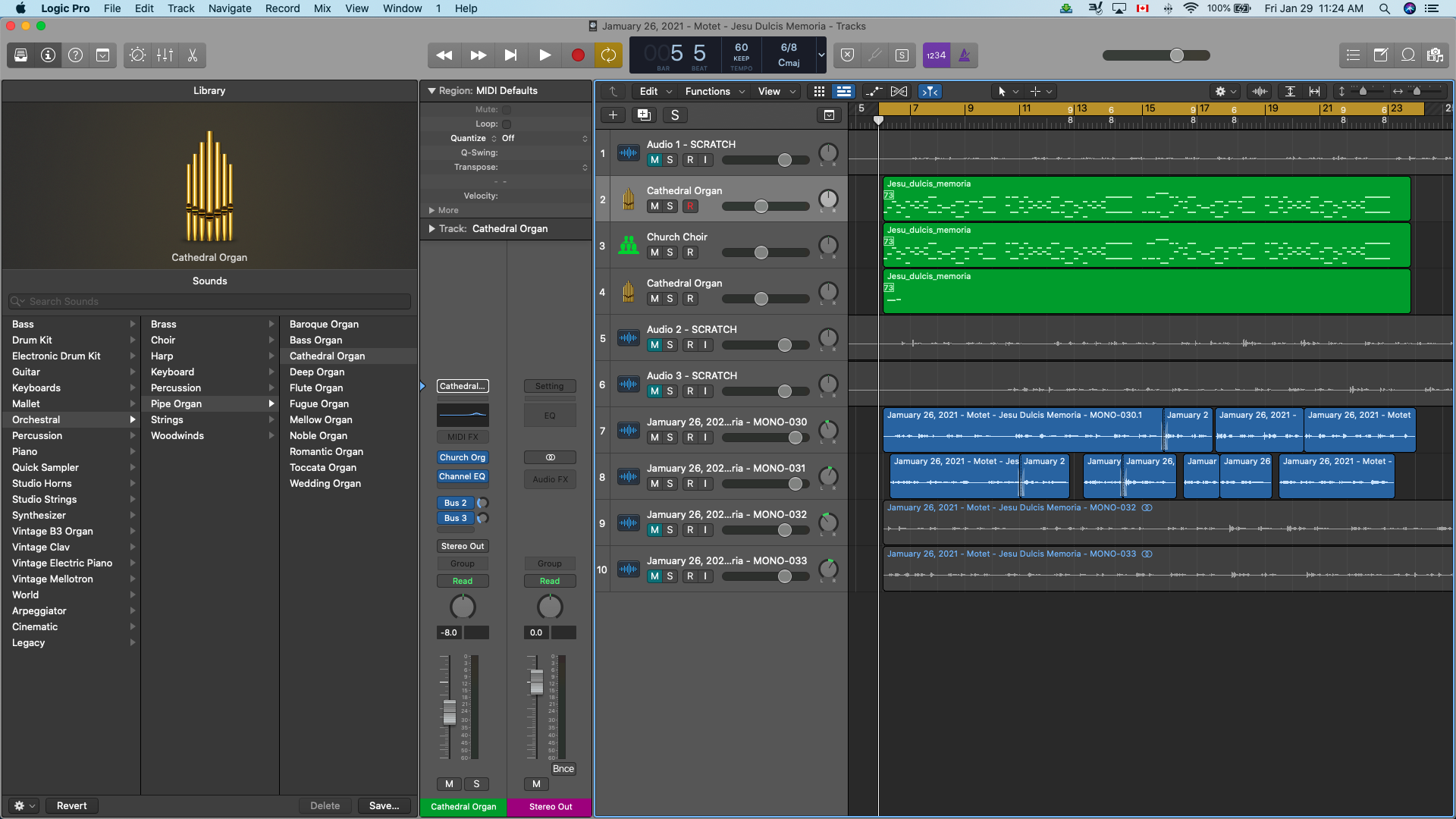Open List Editors button
This screenshot has height=819, width=1456.
(x=1353, y=55)
